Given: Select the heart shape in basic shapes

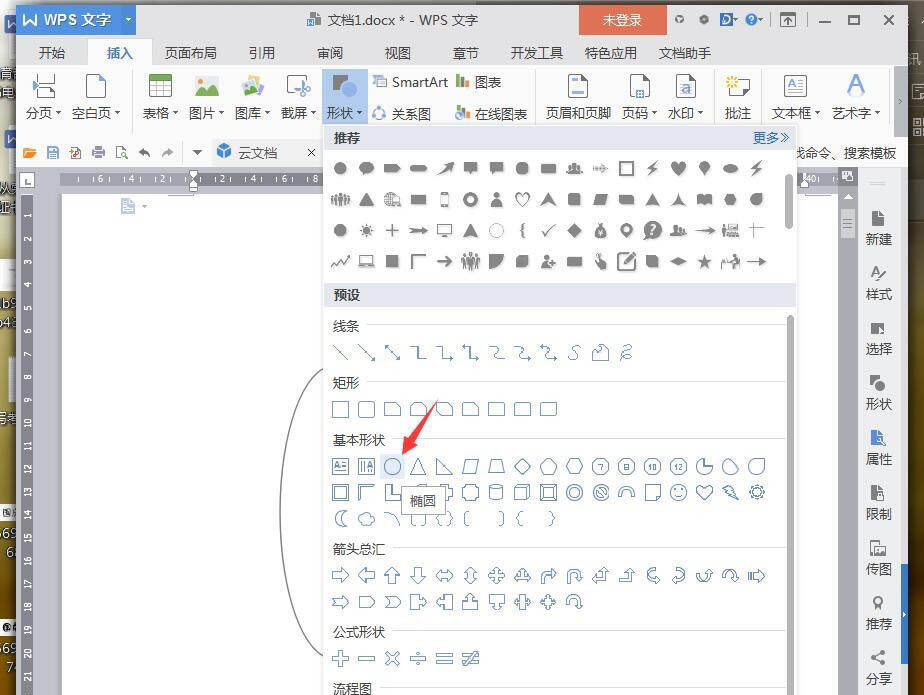Looking at the screenshot, I should click(704, 492).
